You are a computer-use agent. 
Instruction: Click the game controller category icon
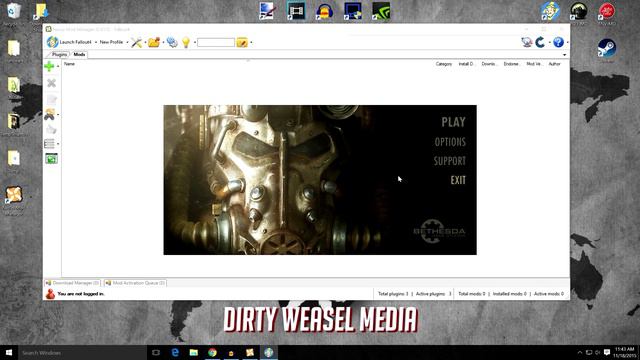50,114
